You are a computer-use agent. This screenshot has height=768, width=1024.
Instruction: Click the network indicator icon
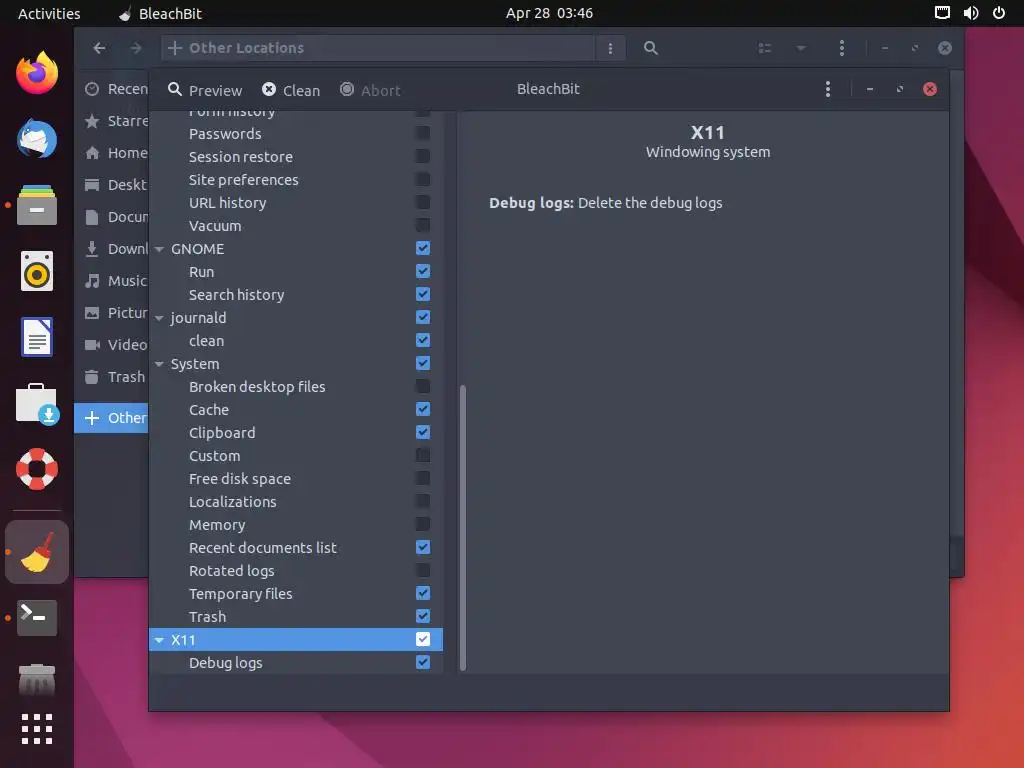point(942,13)
